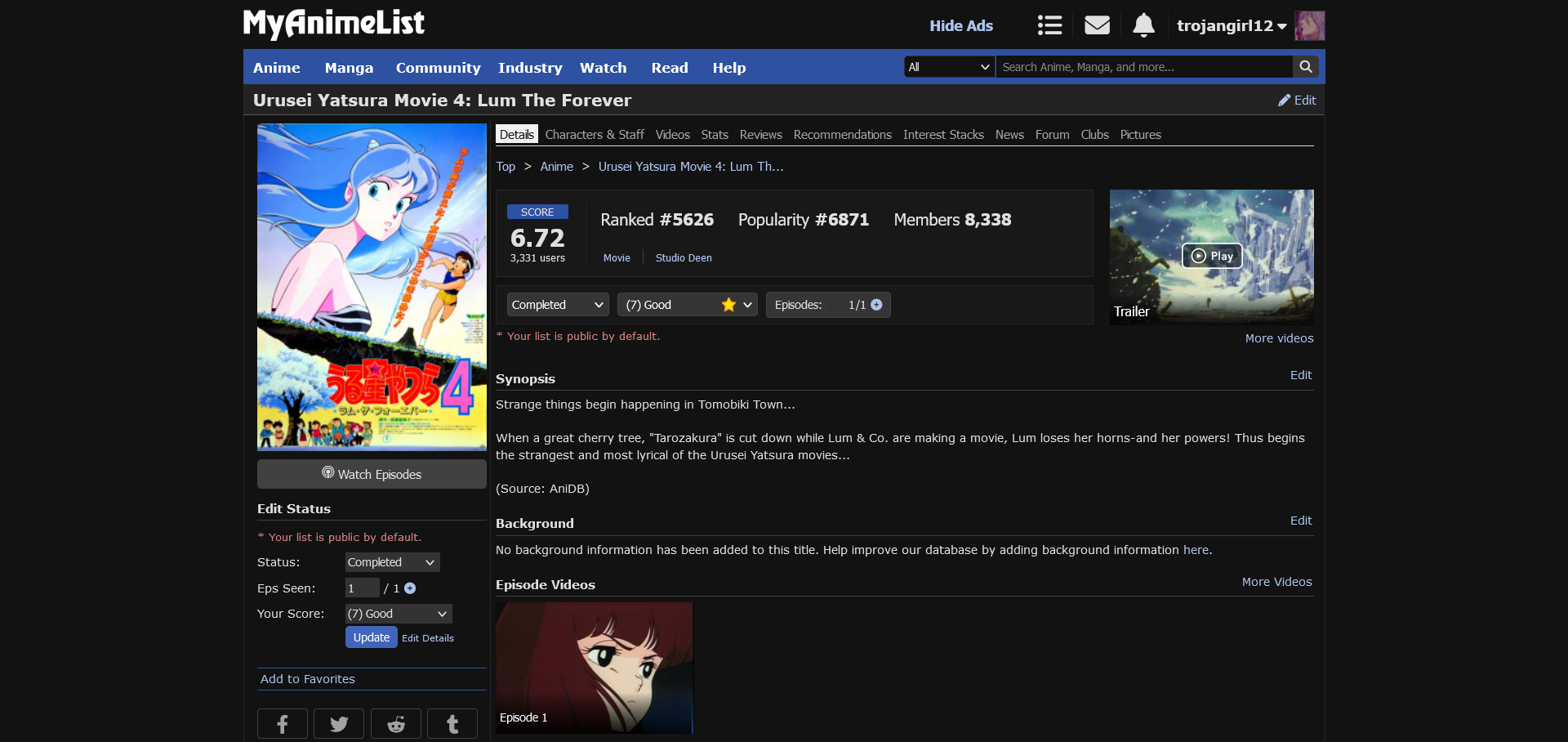Expand the Completed status dropdown near score
Screen dimensions: 1568x742
pyautogui.click(x=558, y=305)
